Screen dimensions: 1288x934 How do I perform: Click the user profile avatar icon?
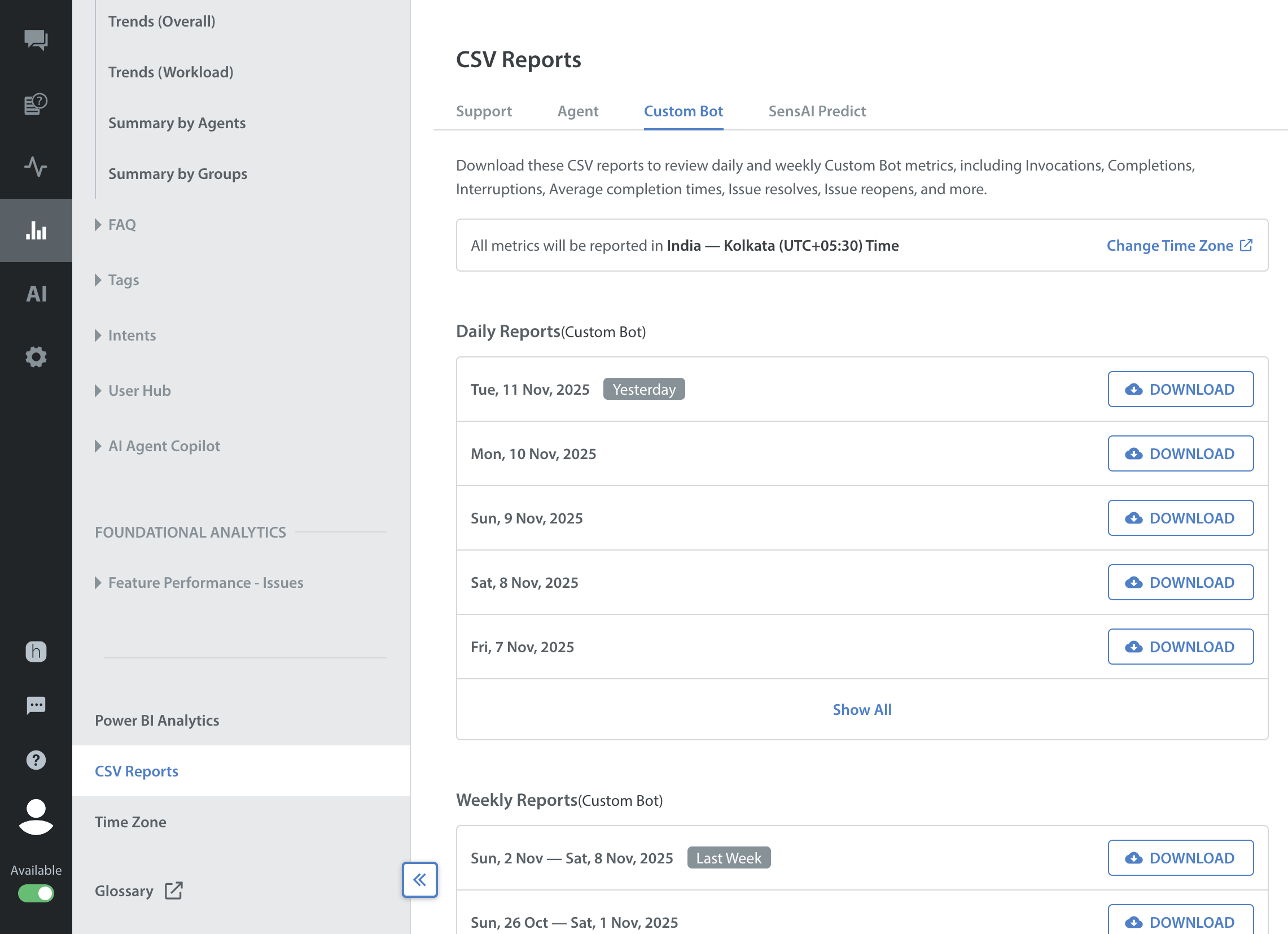point(36,817)
